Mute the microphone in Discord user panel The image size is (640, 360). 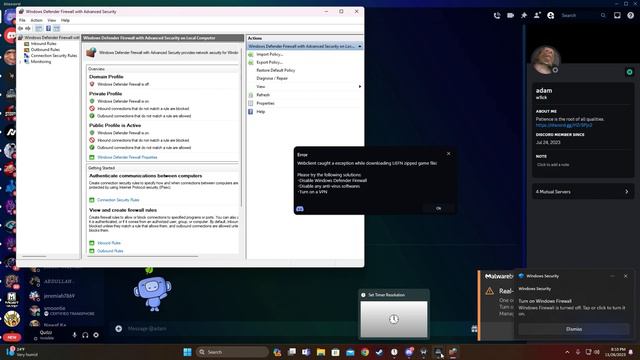click(x=74, y=335)
